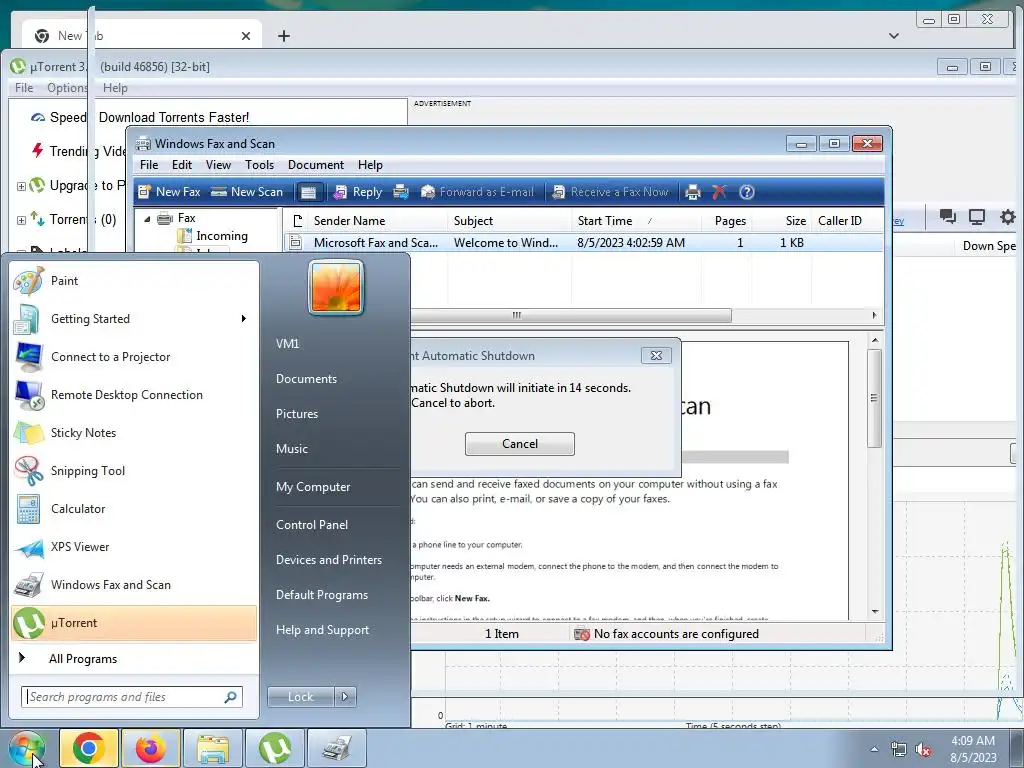
Task: Open VM1 user folder link
Action: point(287,344)
